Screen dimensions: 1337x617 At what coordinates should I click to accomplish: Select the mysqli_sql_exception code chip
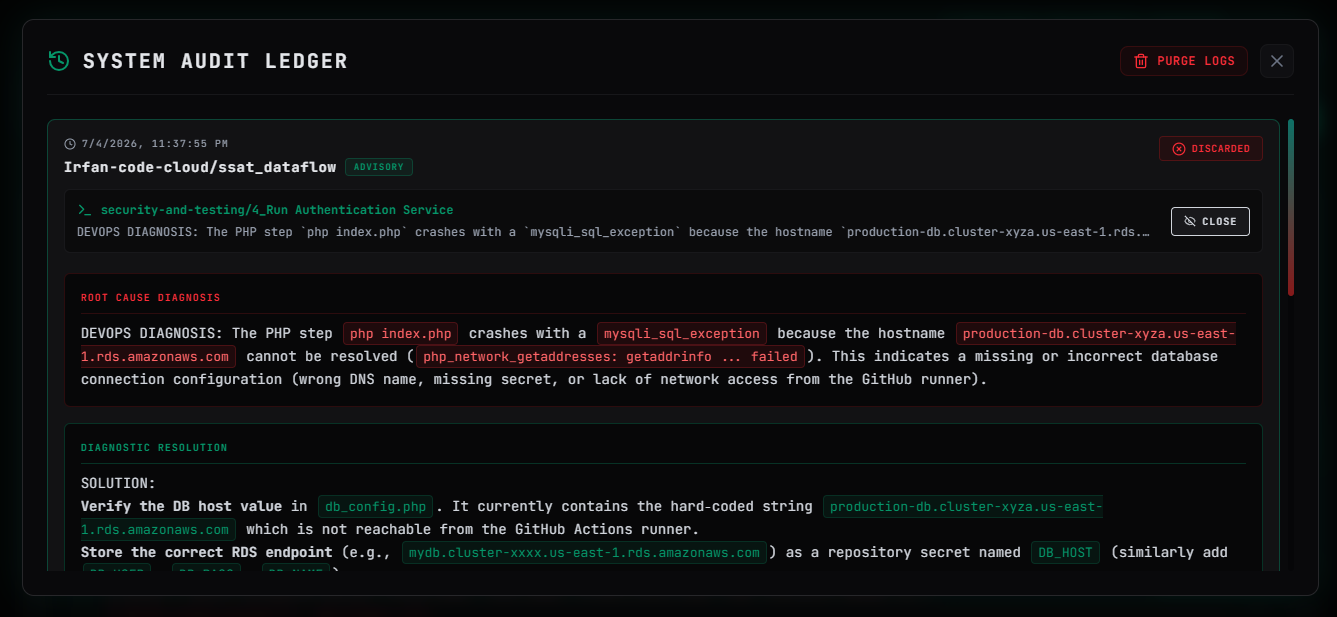click(x=682, y=333)
